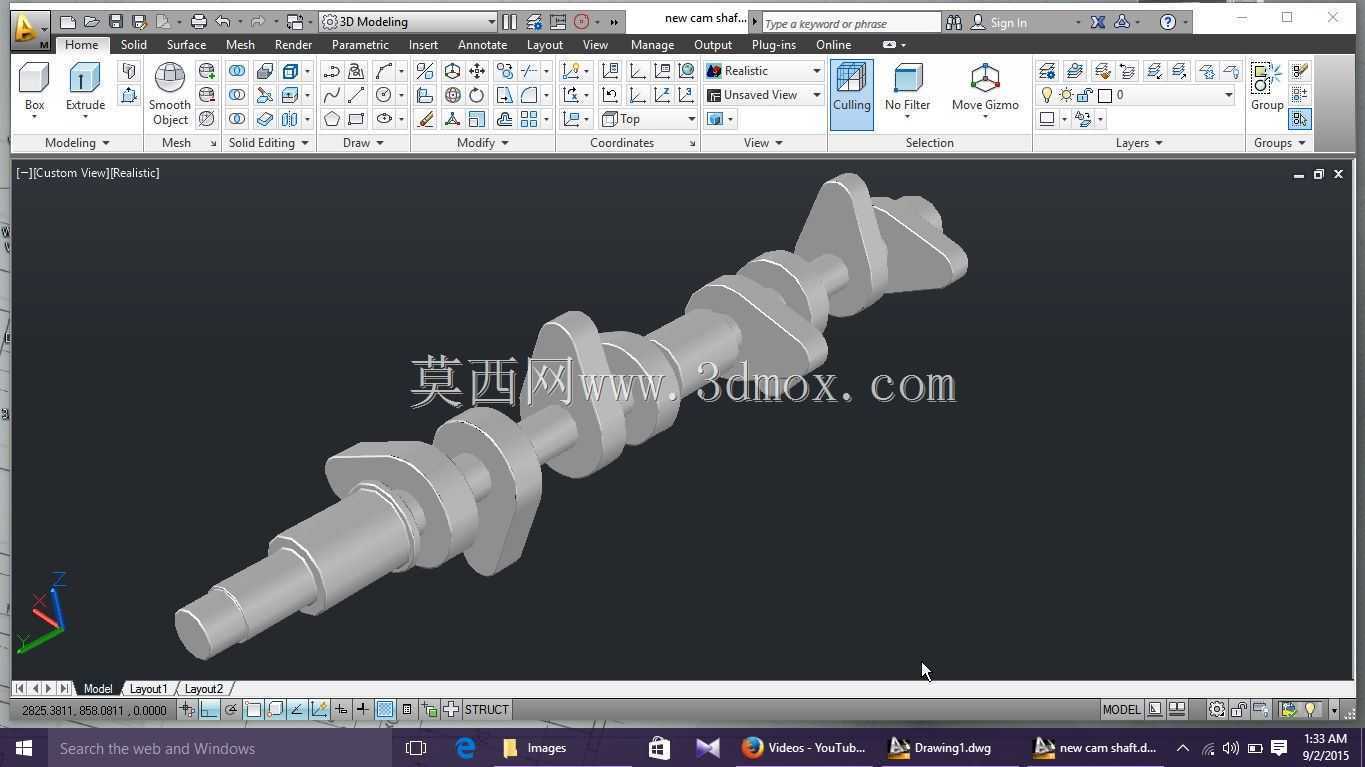Click the Help question mark icon

pyautogui.click(x=1167, y=22)
